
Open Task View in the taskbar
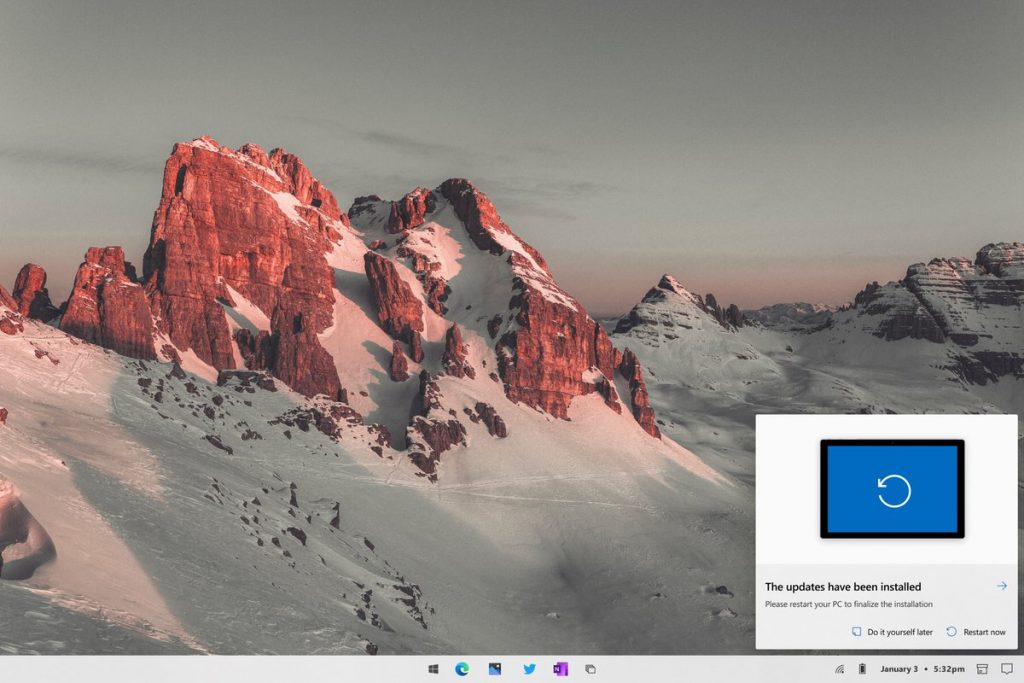click(x=591, y=669)
